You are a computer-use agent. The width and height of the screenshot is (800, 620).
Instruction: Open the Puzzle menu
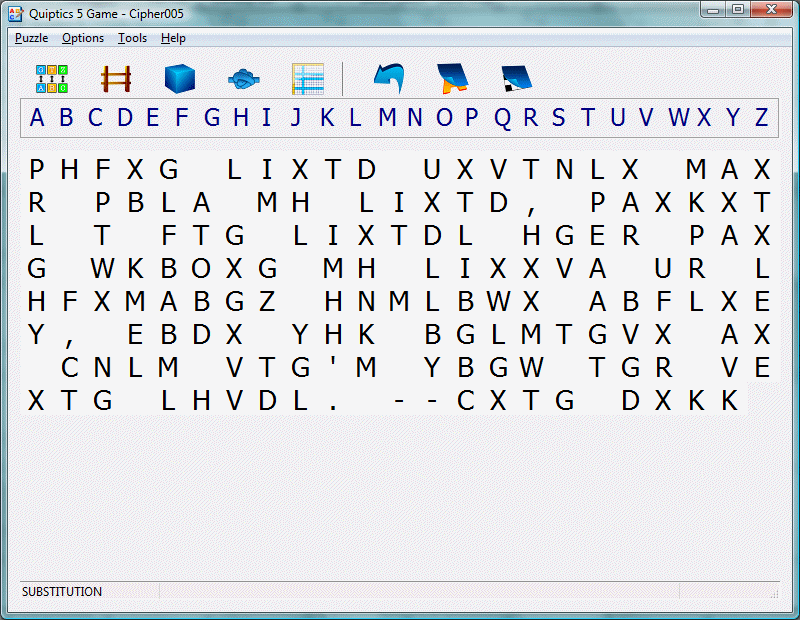[31, 38]
